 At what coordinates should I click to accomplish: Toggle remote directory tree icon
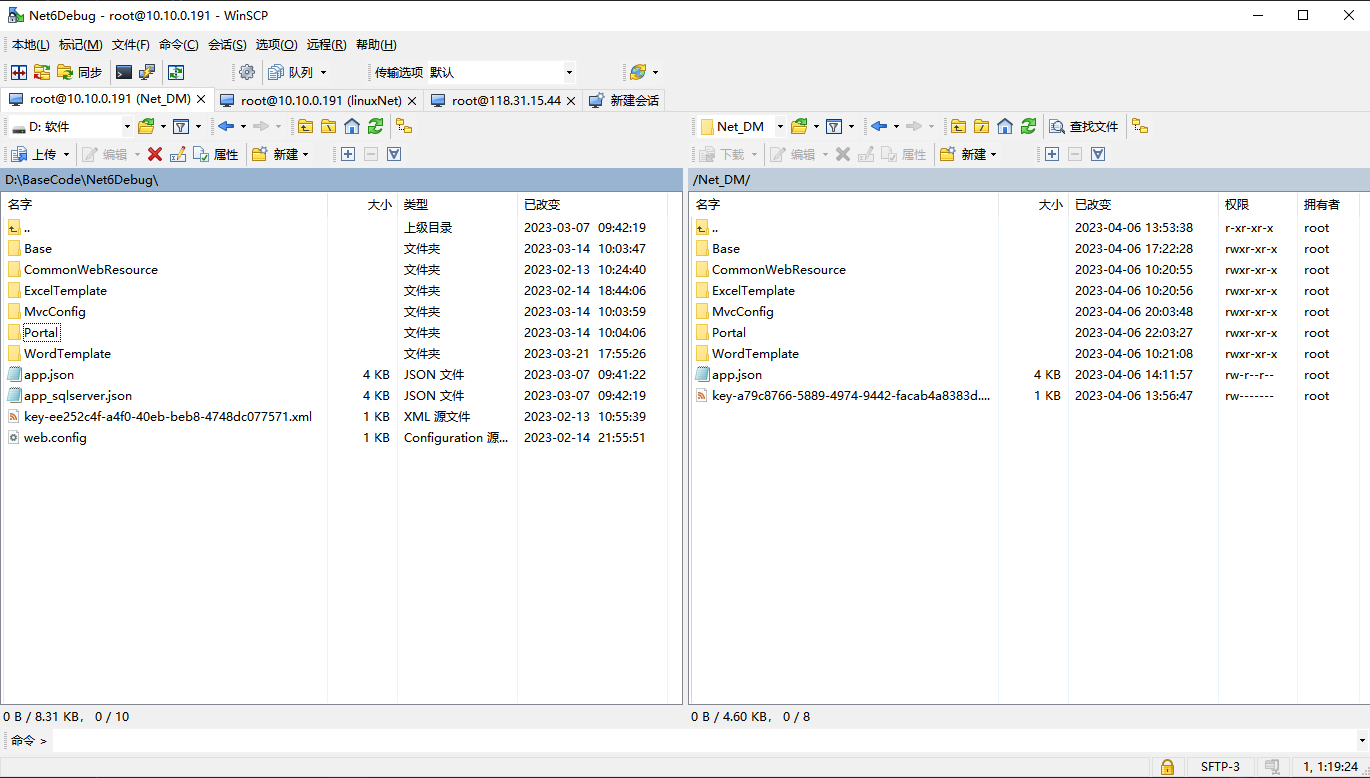coord(1140,126)
